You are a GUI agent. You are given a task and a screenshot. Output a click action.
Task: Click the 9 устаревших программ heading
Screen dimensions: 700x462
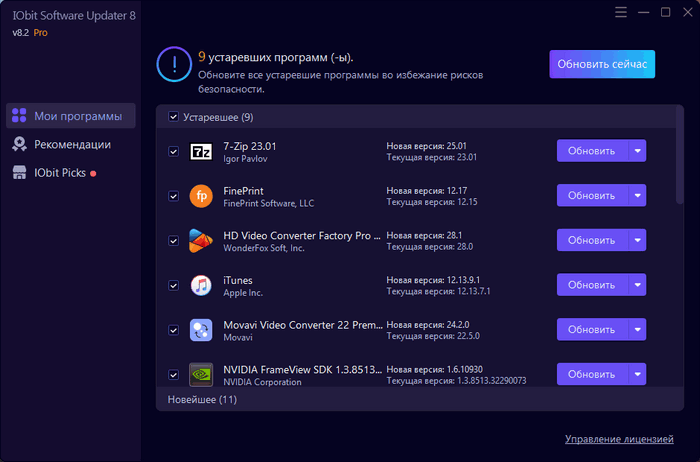coord(276,57)
